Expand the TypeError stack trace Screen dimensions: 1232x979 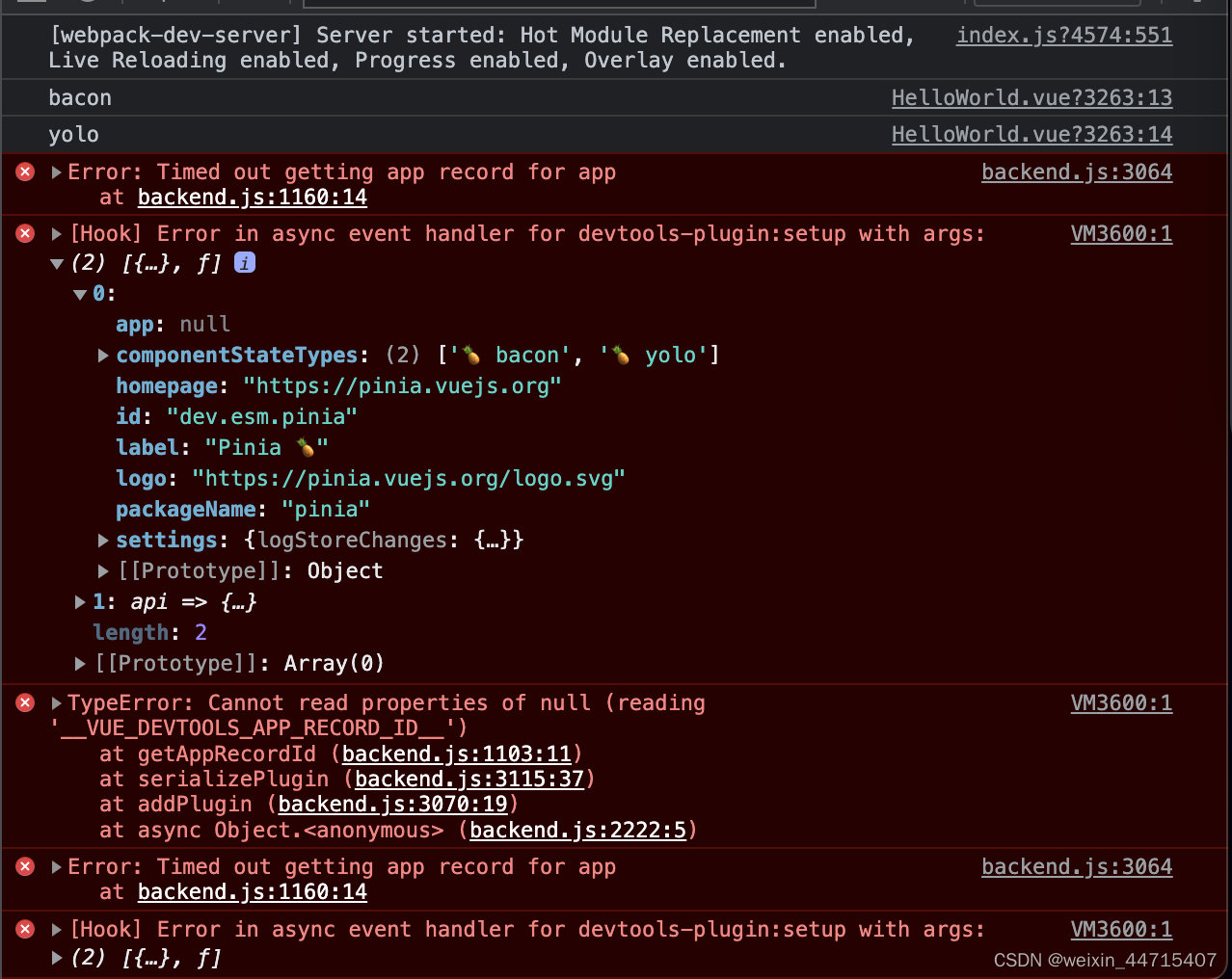pyautogui.click(x=55, y=702)
